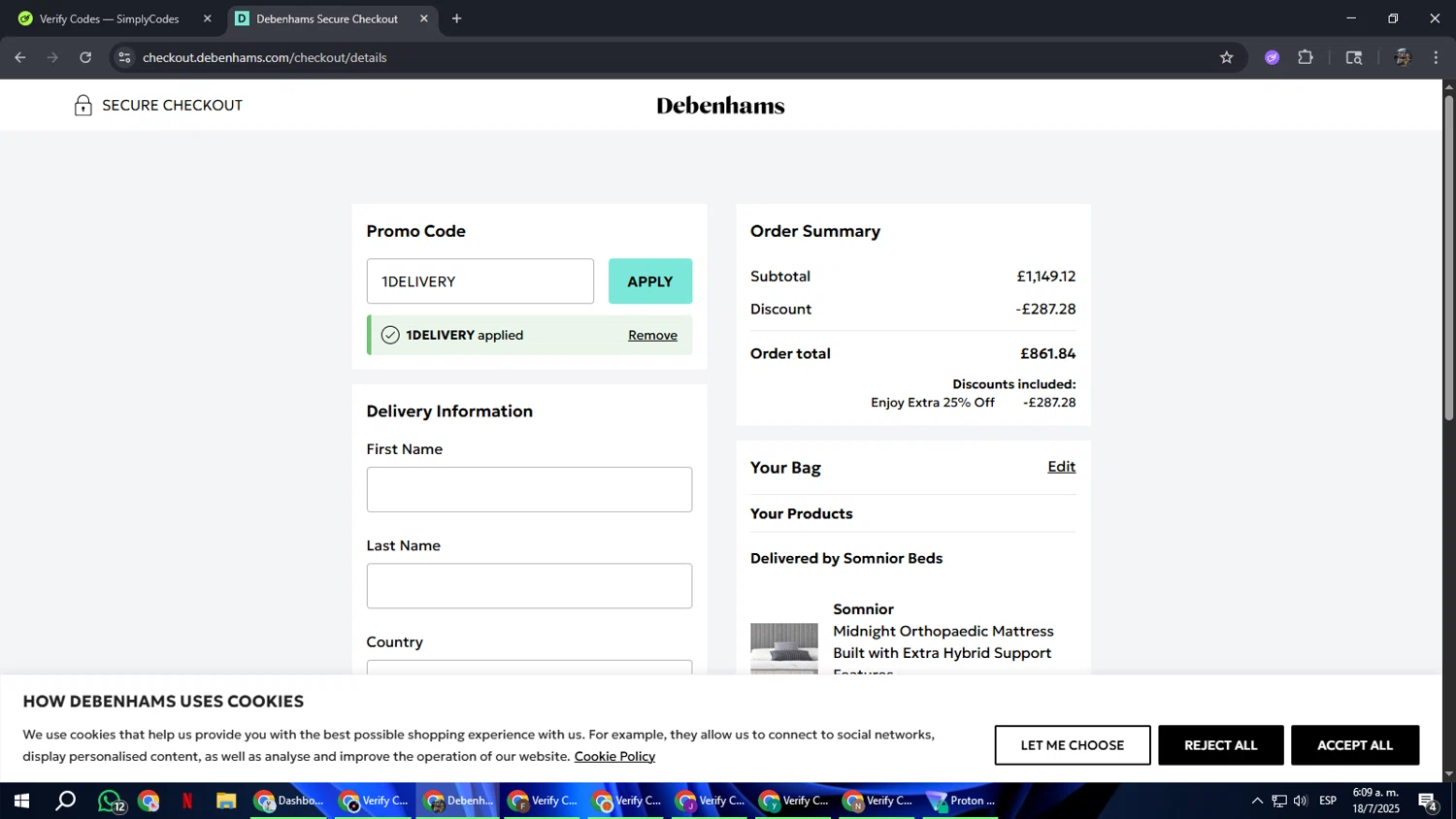
Task: Open the volume control in the system tray
Action: pyautogui.click(x=1301, y=801)
